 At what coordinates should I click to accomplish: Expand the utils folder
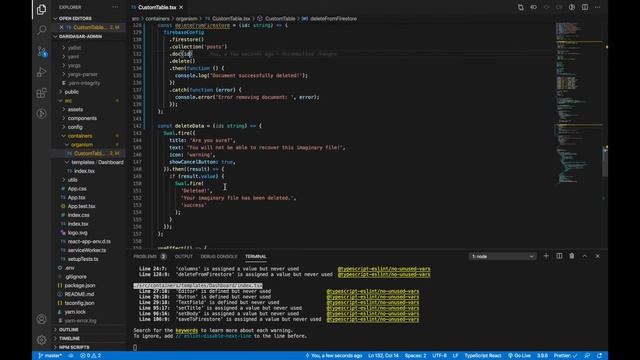[73, 180]
